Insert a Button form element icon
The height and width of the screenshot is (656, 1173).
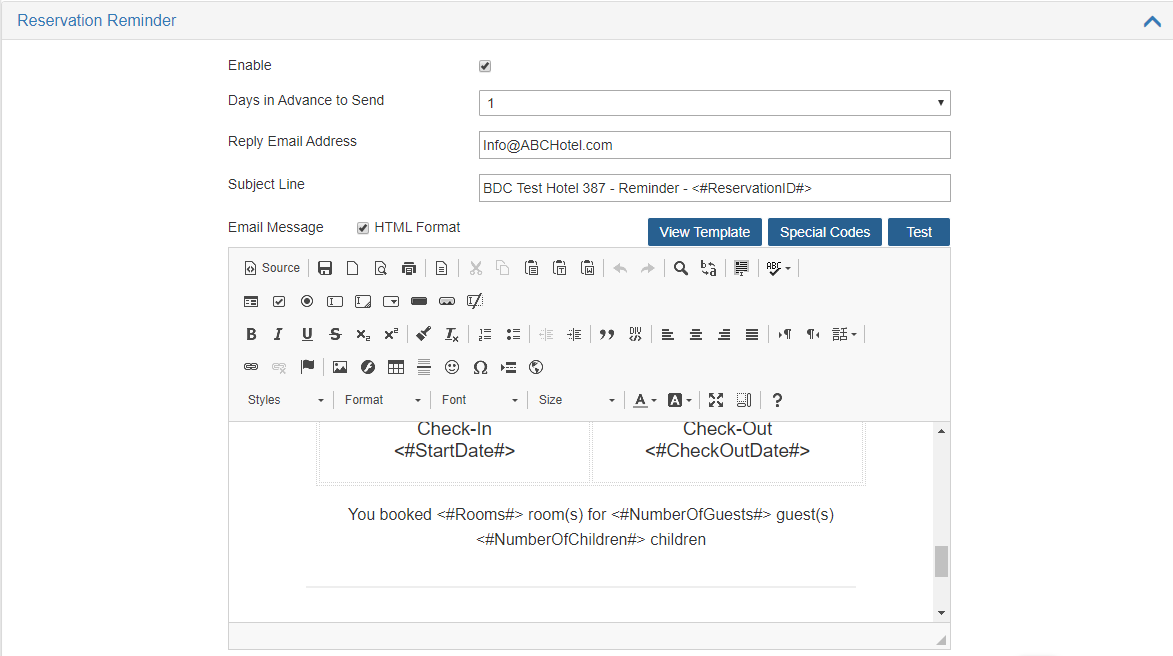[x=419, y=301]
